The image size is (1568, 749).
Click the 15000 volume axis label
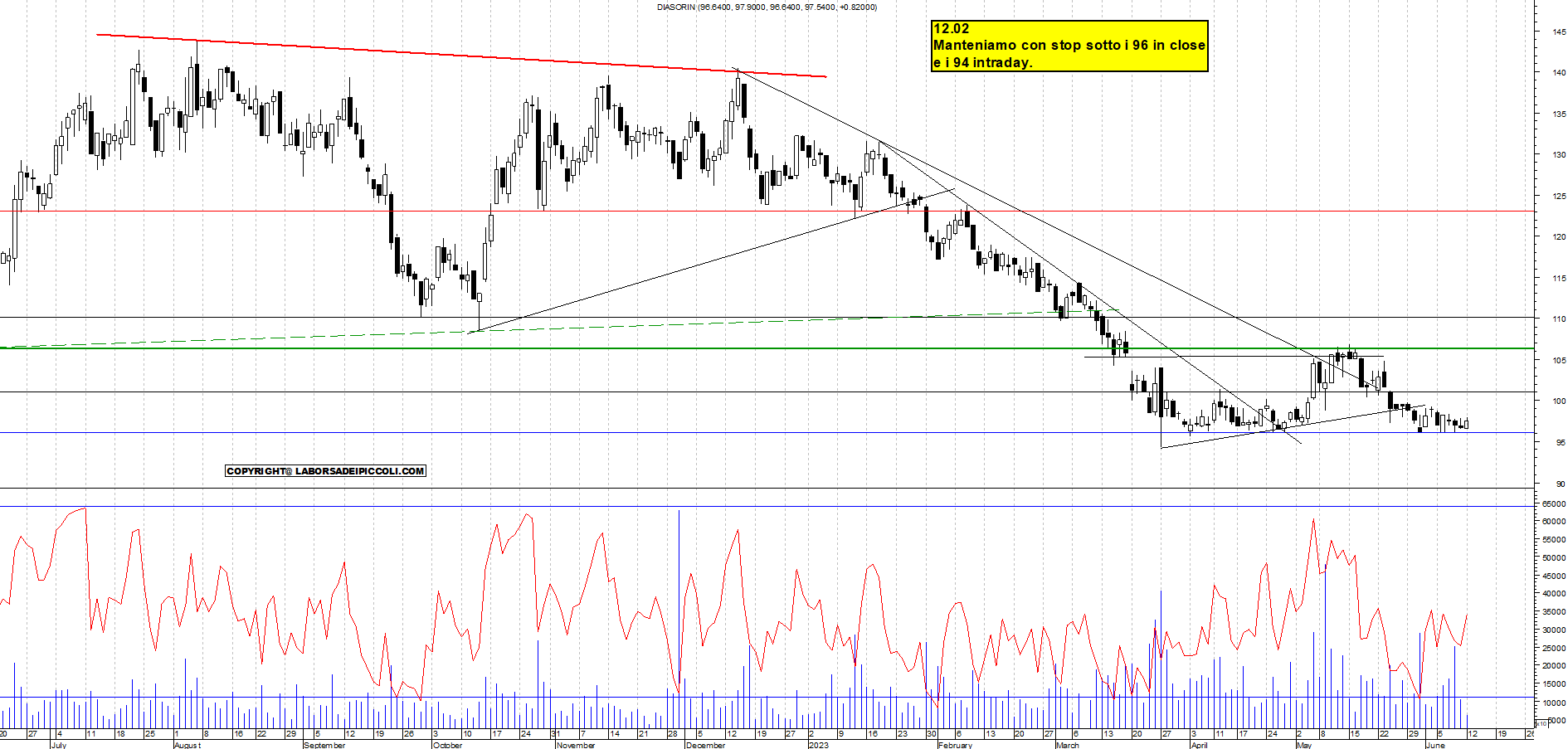tap(1554, 684)
